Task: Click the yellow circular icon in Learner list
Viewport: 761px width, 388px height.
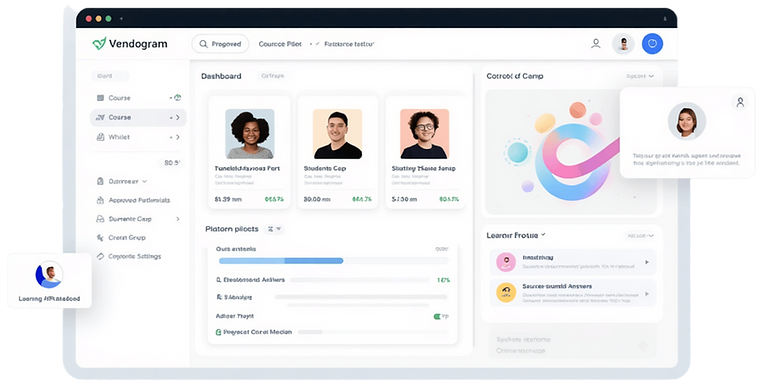Action: coord(506,293)
